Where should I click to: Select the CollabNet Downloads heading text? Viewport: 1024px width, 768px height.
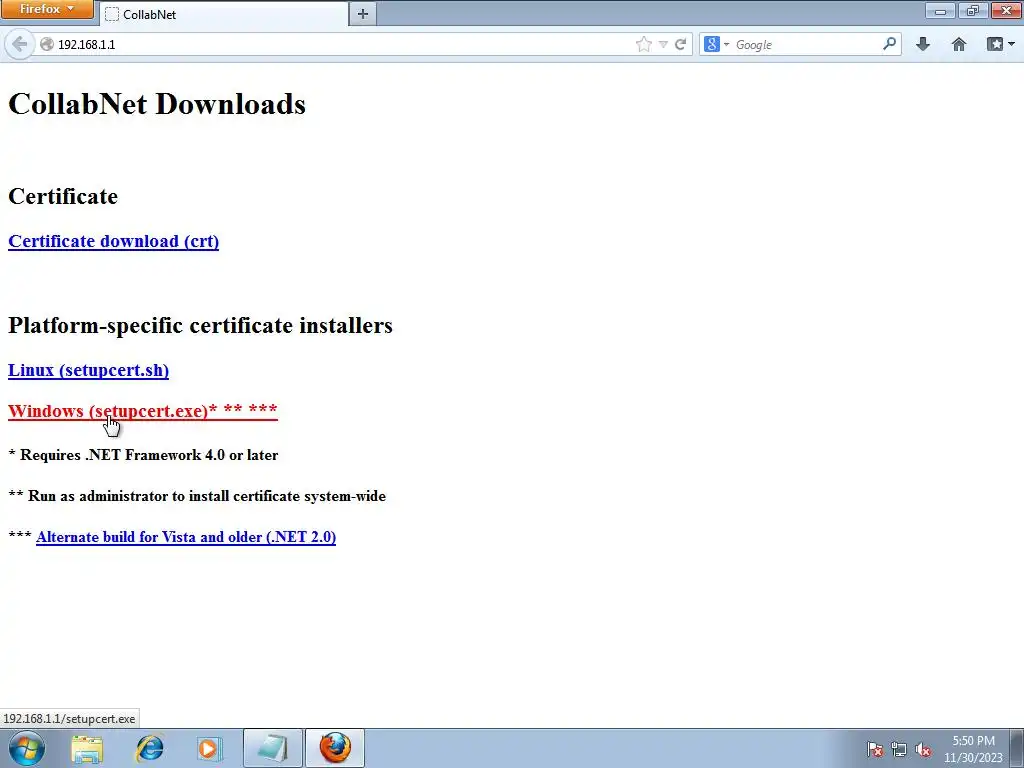(x=157, y=104)
